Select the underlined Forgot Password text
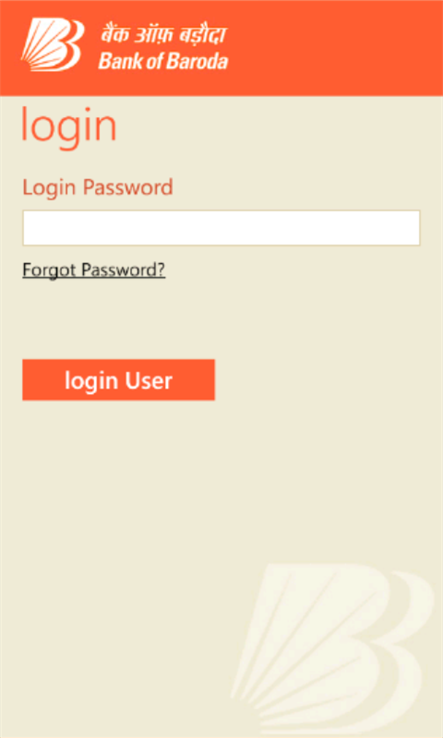The image size is (443, 738). click(x=94, y=270)
